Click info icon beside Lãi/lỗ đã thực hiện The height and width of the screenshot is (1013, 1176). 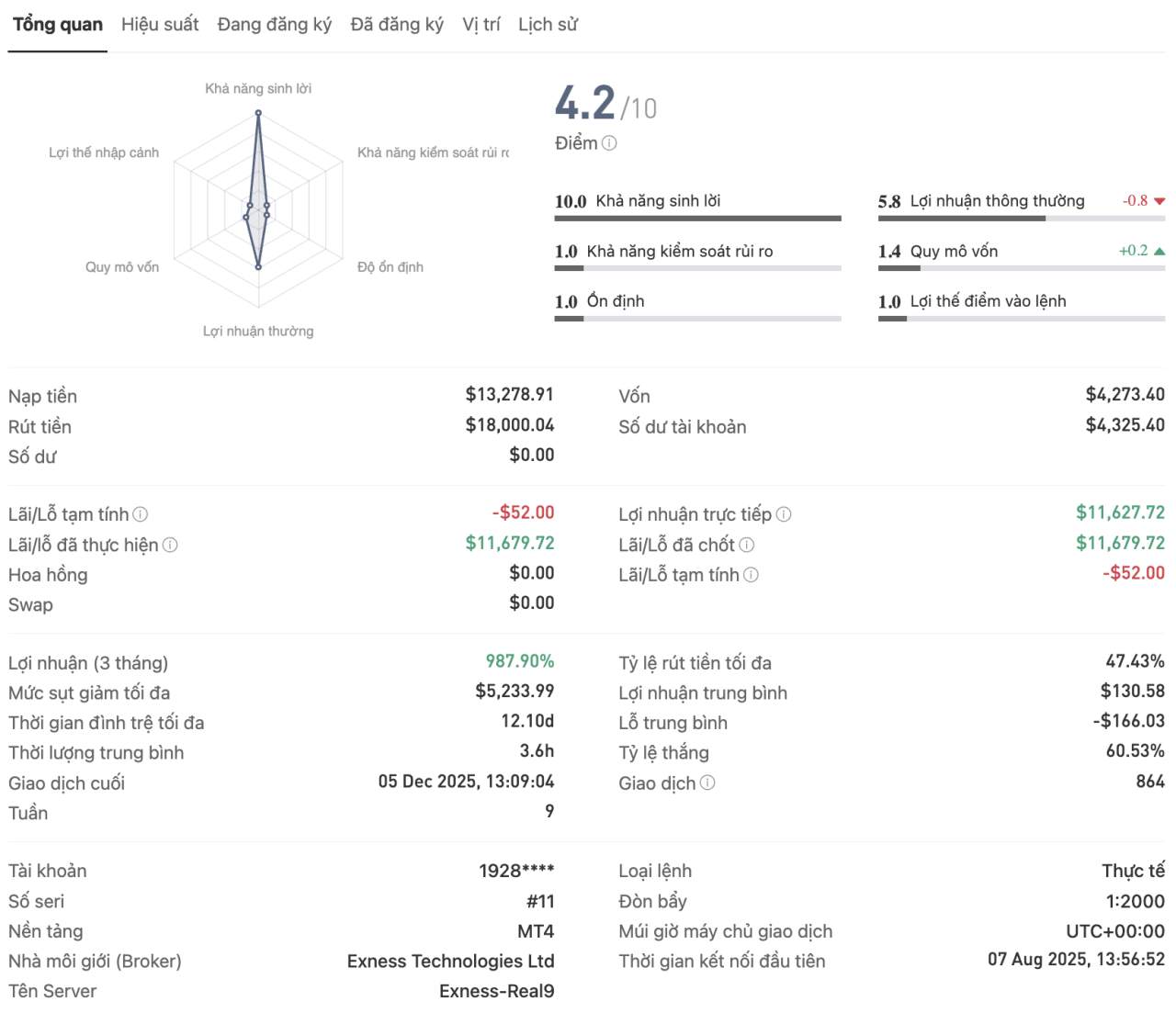[x=170, y=546]
